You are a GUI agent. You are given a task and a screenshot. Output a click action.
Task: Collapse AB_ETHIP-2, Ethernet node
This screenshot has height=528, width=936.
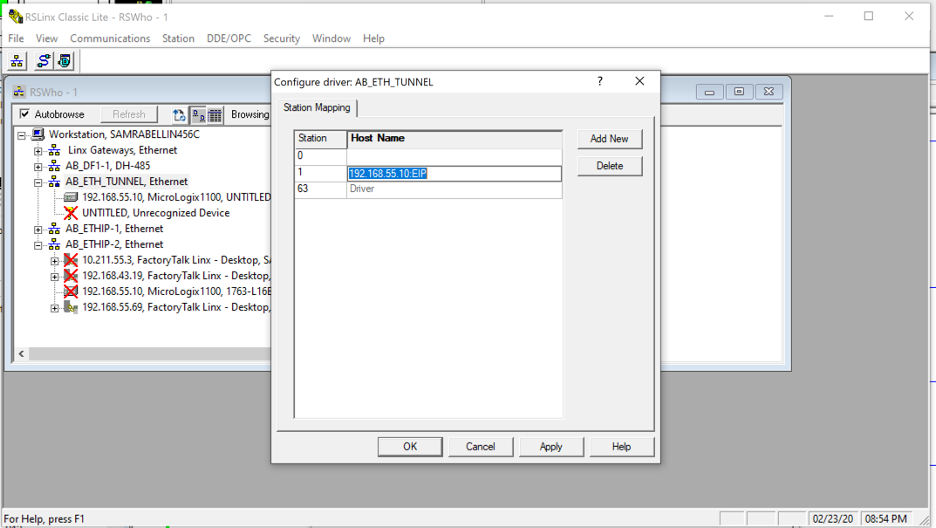(x=38, y=245)
